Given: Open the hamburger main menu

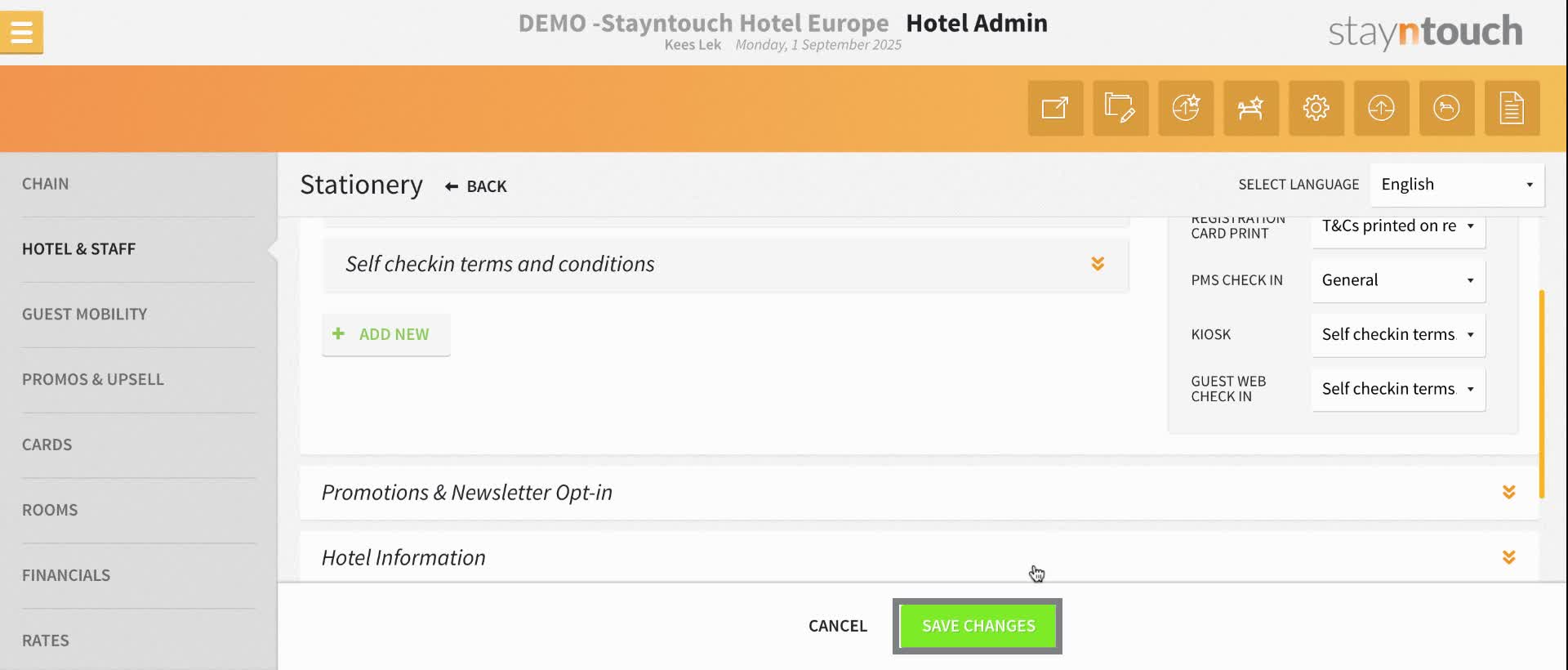Looking at the screenshot, I should (22, 33).
